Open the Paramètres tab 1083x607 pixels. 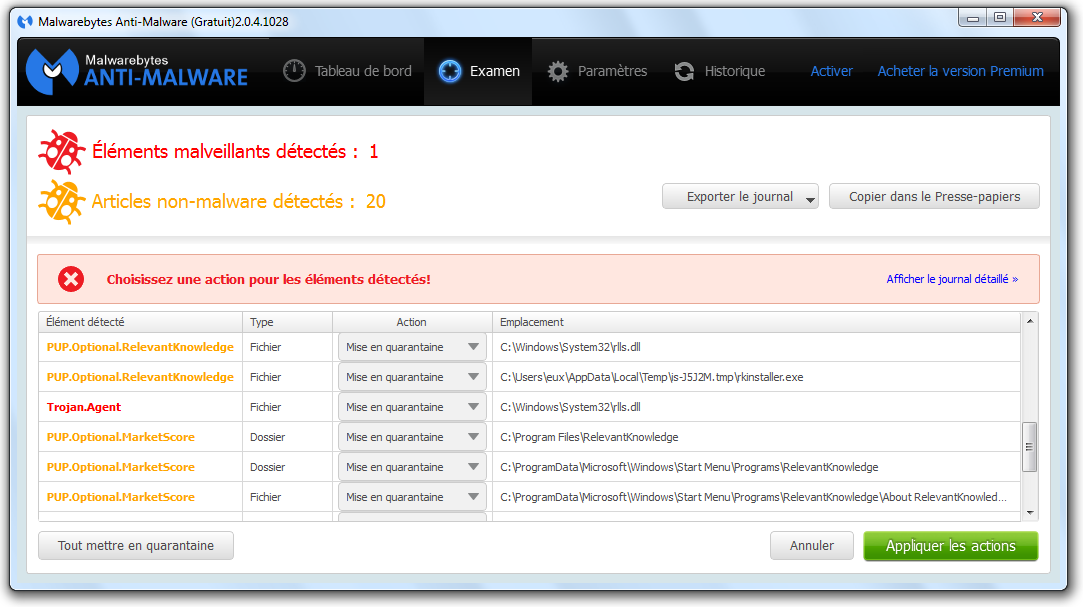coord(597,71)
